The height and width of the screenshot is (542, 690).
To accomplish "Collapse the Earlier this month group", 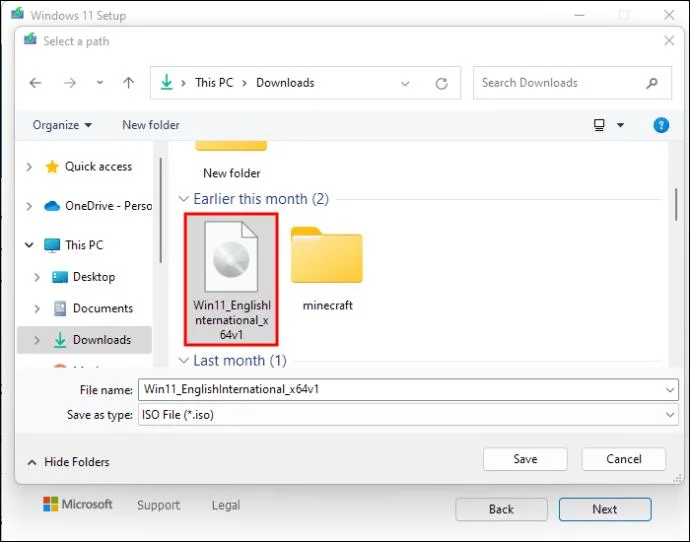I will pyautogui.click(x=184, y=199).
